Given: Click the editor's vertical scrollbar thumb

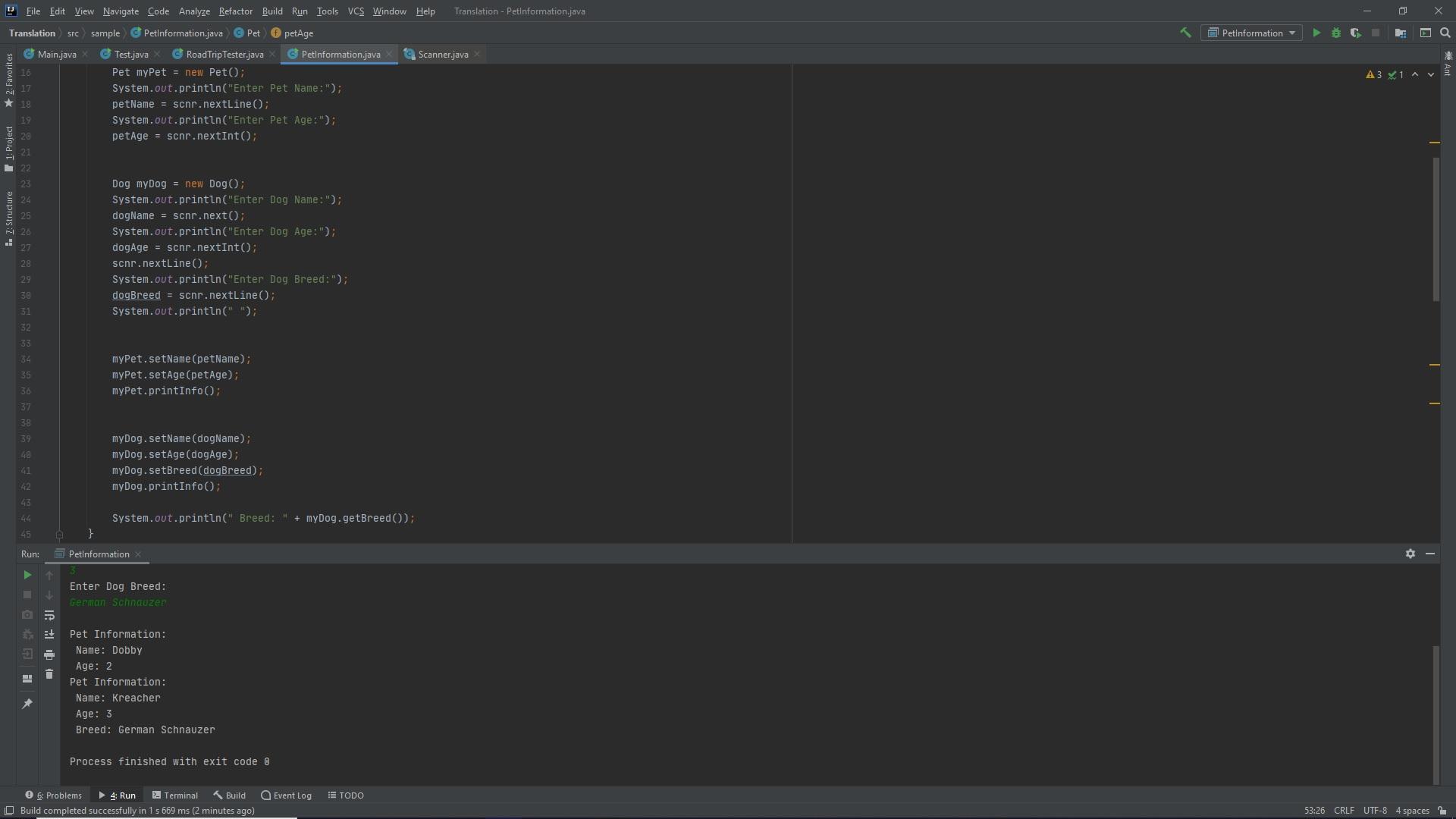Looking at the screenshot, I should (1435, 227).
